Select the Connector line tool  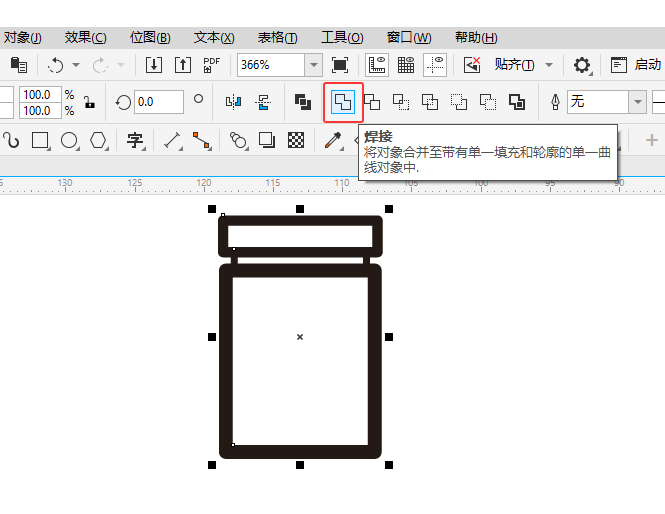coord(201,140)
